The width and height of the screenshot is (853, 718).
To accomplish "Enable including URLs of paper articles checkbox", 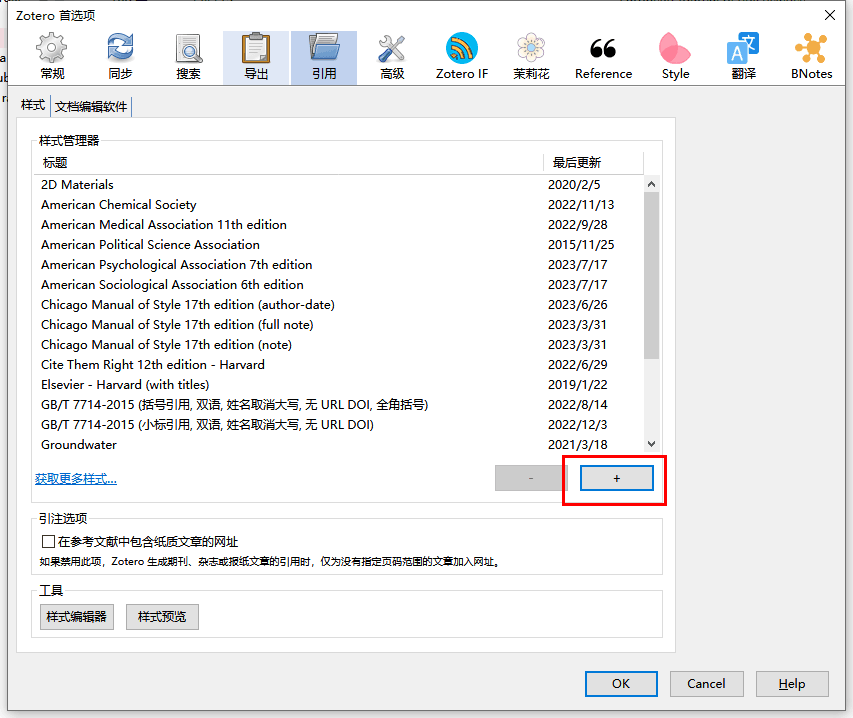I will [x=49, y=541].
